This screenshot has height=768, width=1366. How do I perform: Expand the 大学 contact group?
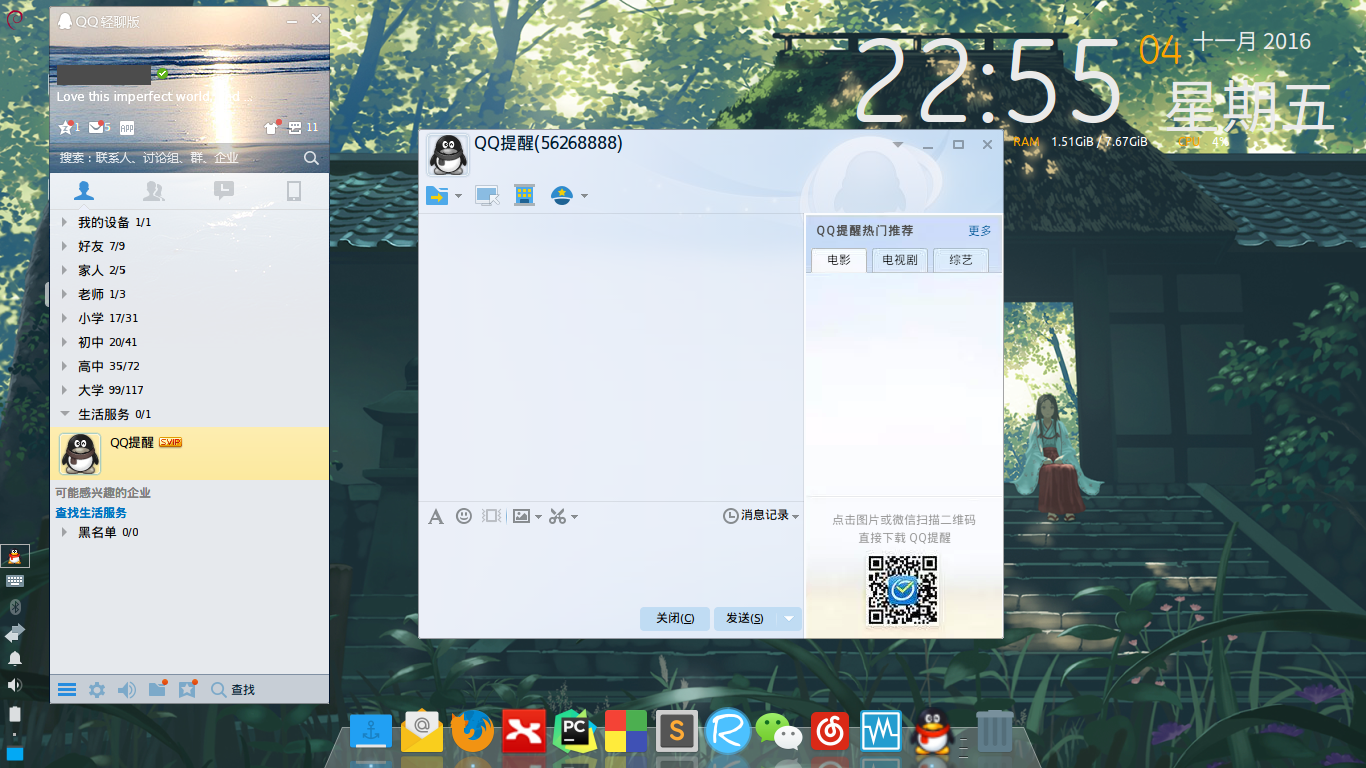pos(65,390)
